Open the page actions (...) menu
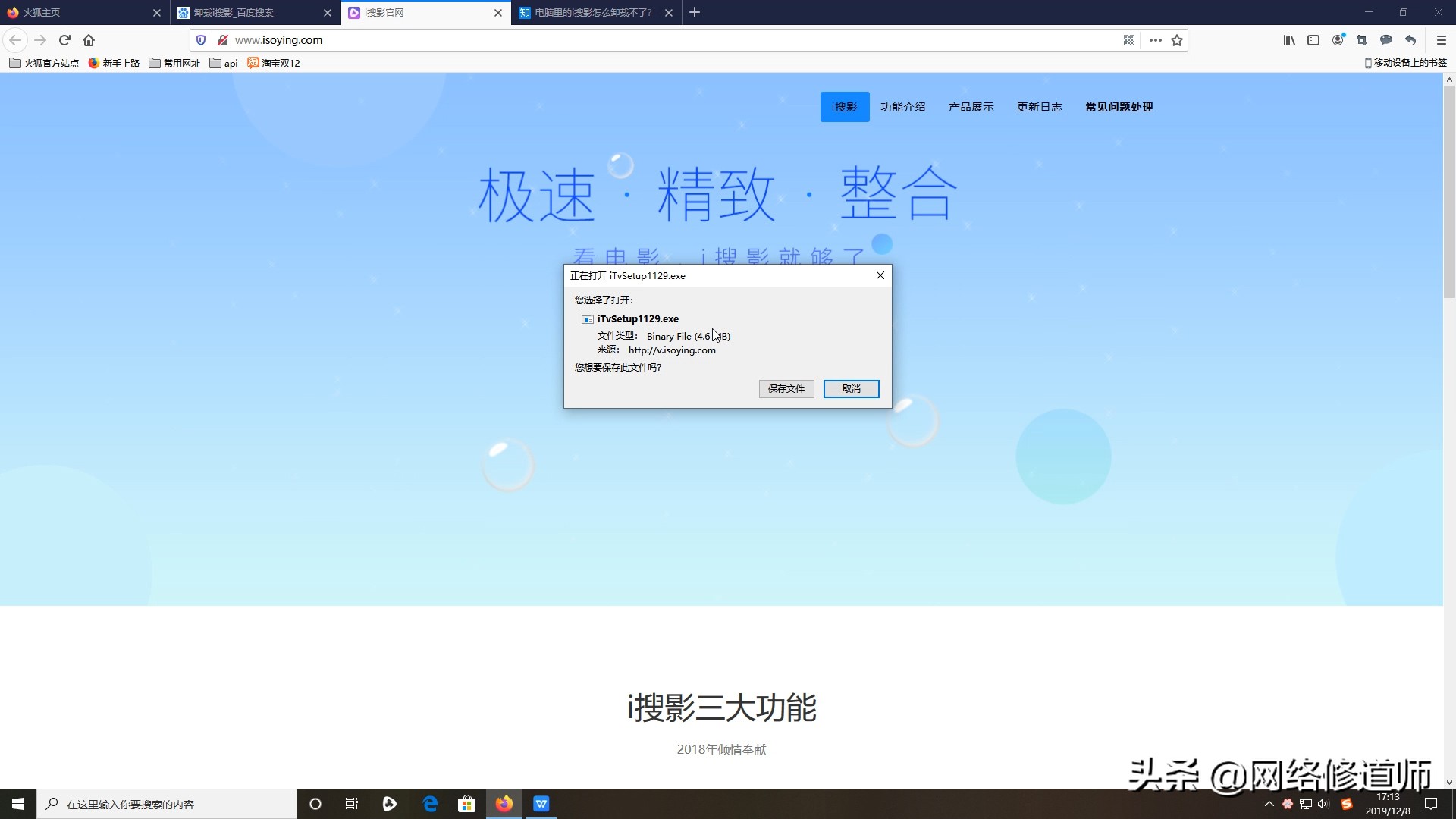 (x=1154, y=40)
